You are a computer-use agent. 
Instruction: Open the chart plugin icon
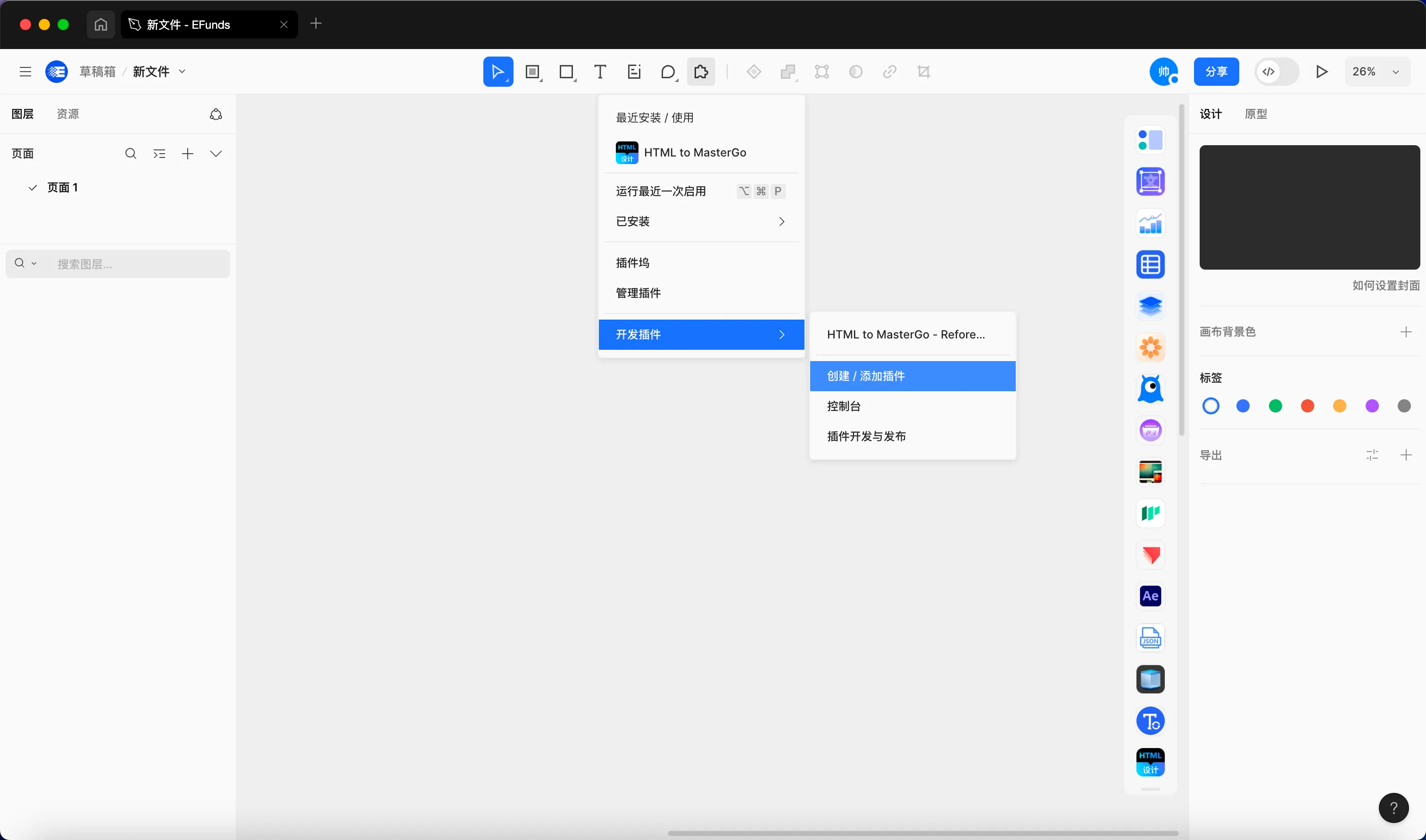1150,223
